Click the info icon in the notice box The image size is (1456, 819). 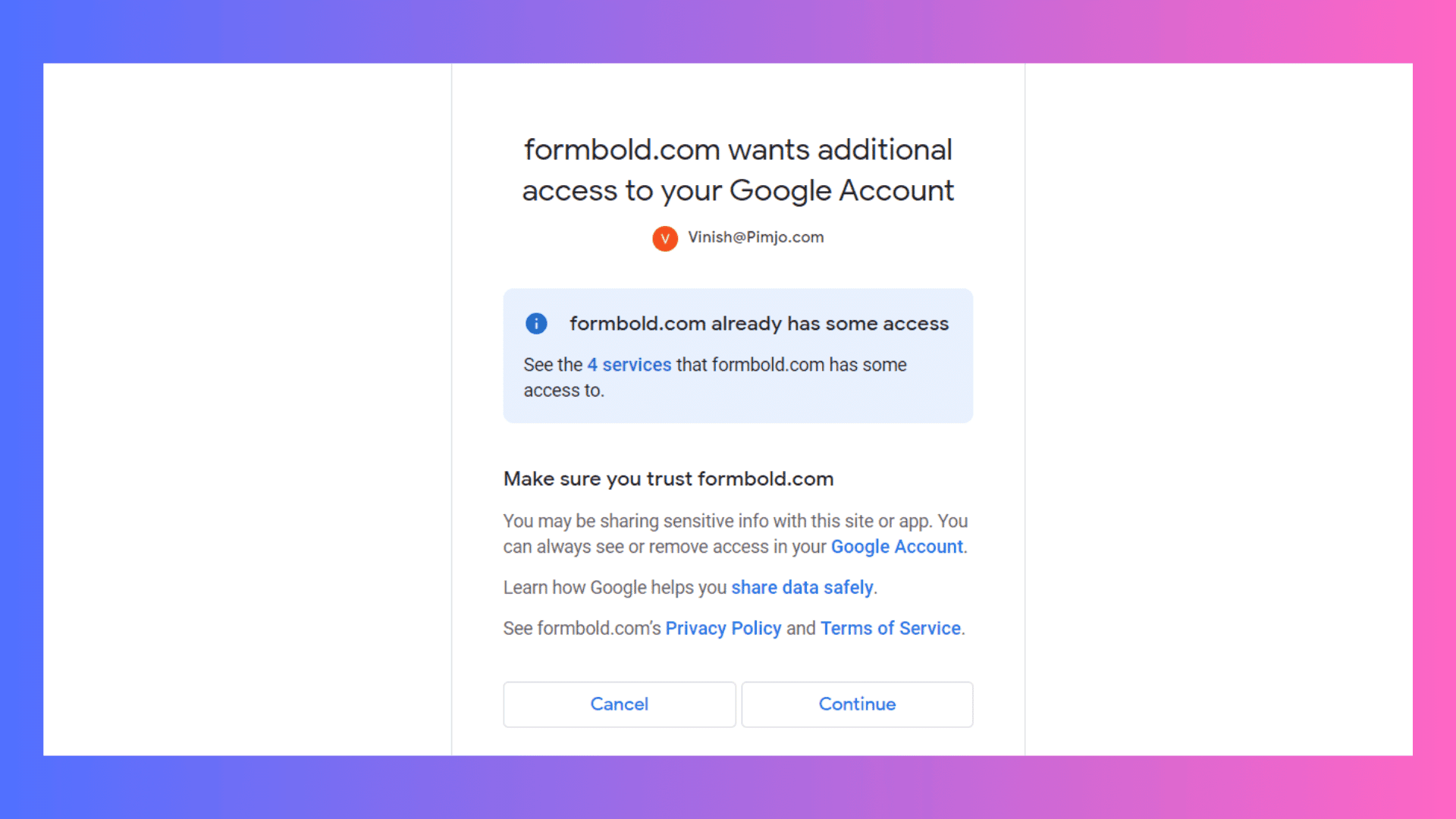click(x=535, y=323)
